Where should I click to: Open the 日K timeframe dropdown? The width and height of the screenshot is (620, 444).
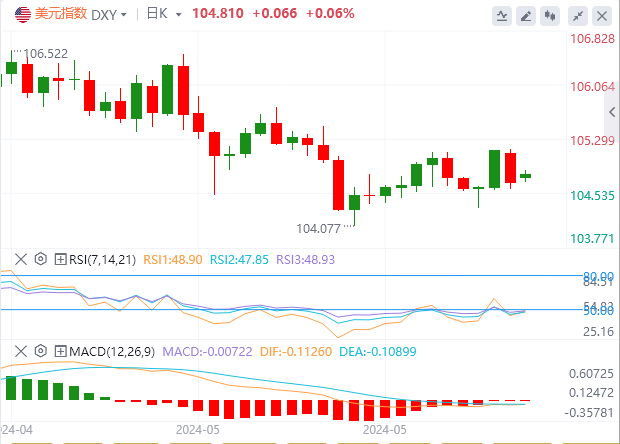click(x=163, y=14)
